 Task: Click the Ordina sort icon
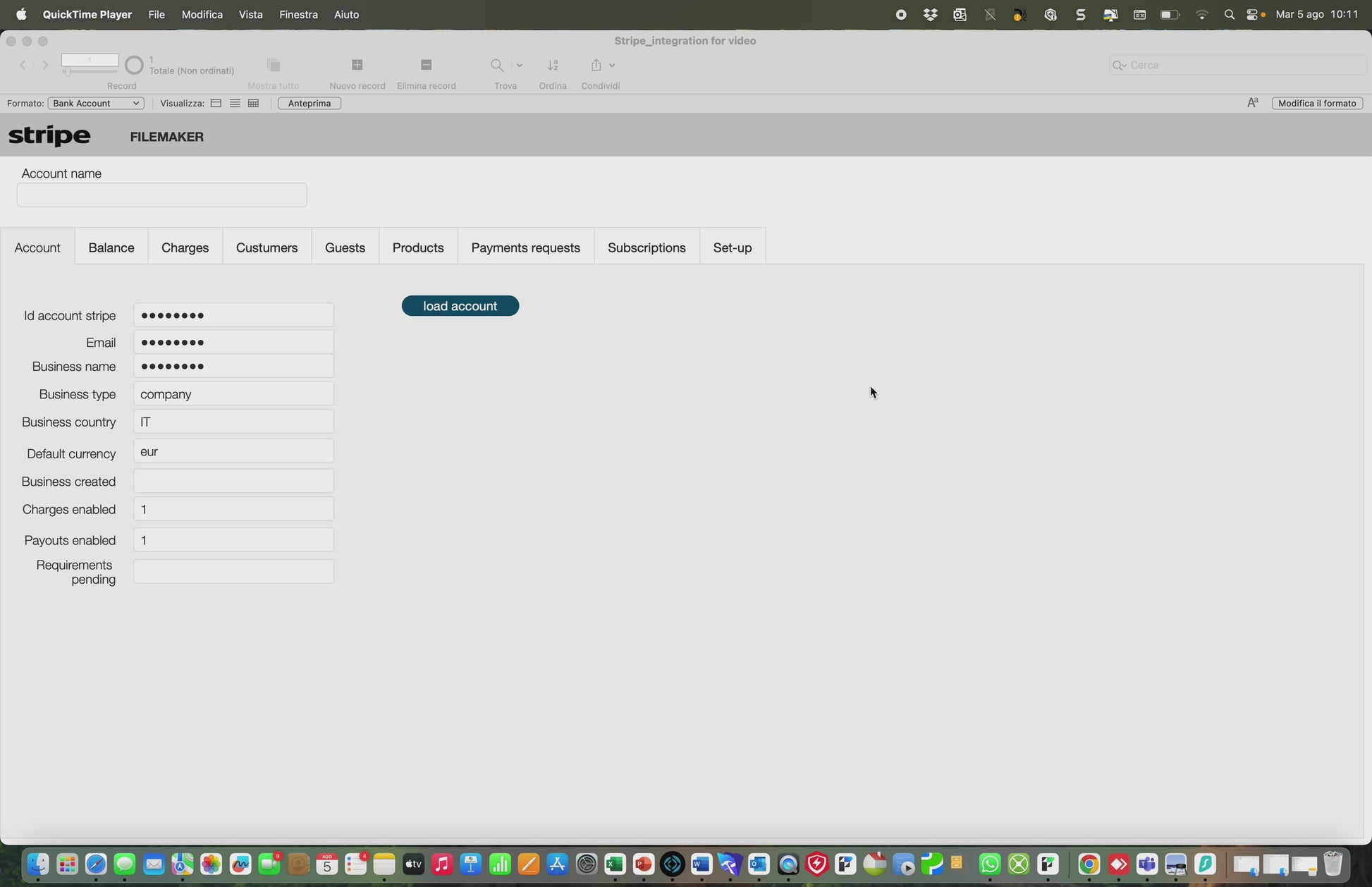(x=553, y=65)
